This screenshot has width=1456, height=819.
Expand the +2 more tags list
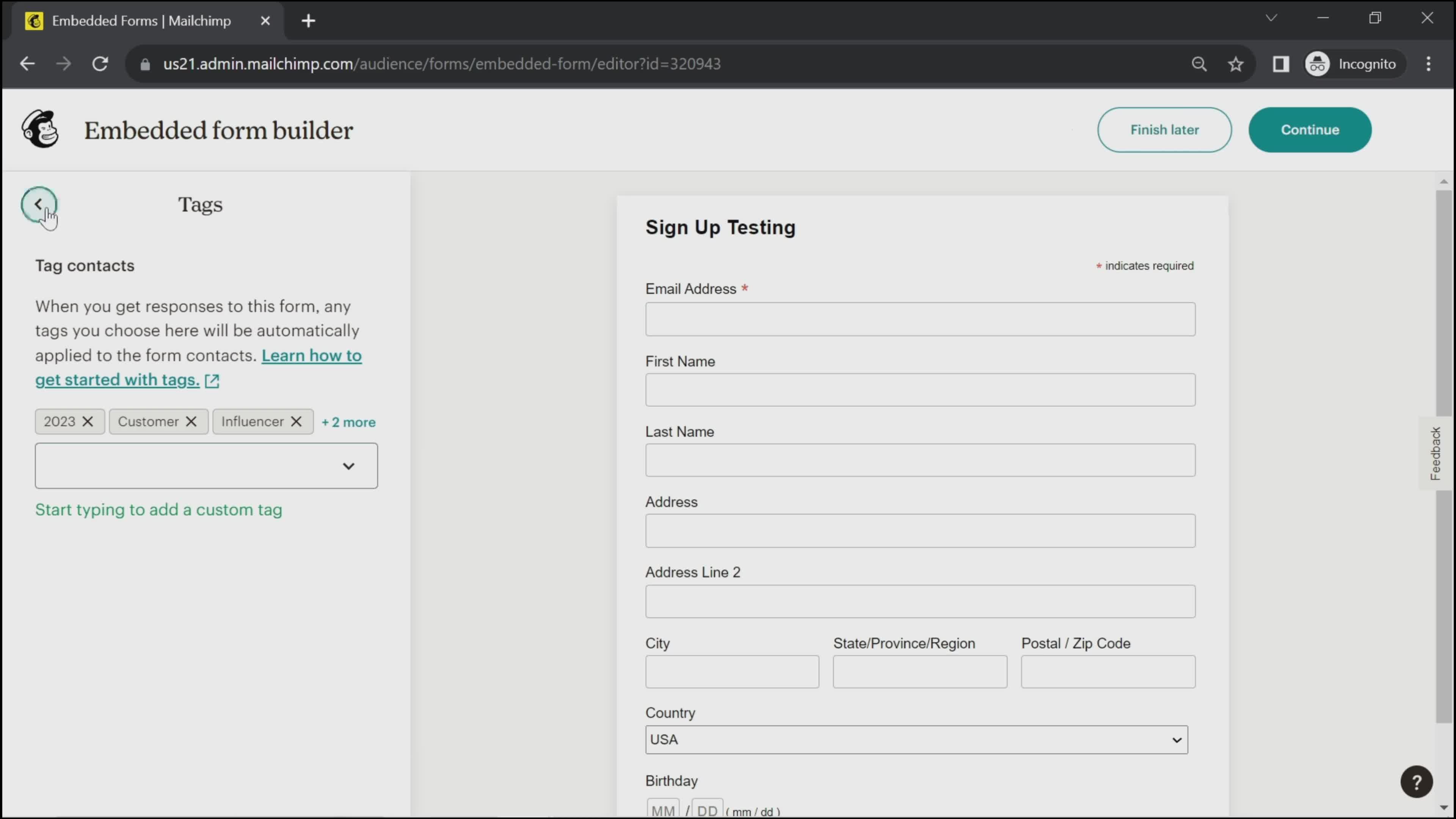coord(348,421)
